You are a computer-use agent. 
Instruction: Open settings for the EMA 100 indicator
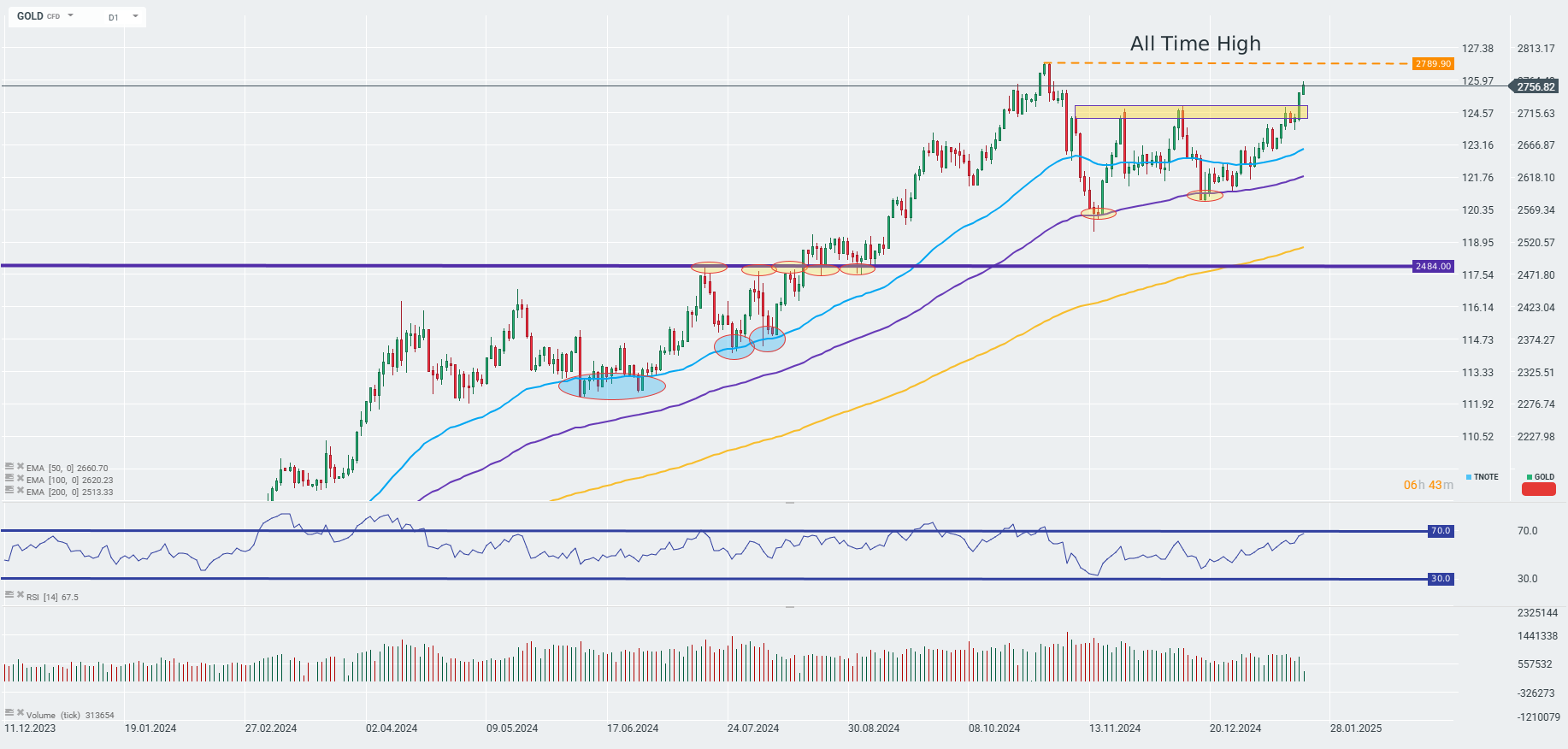click(9, 479)
